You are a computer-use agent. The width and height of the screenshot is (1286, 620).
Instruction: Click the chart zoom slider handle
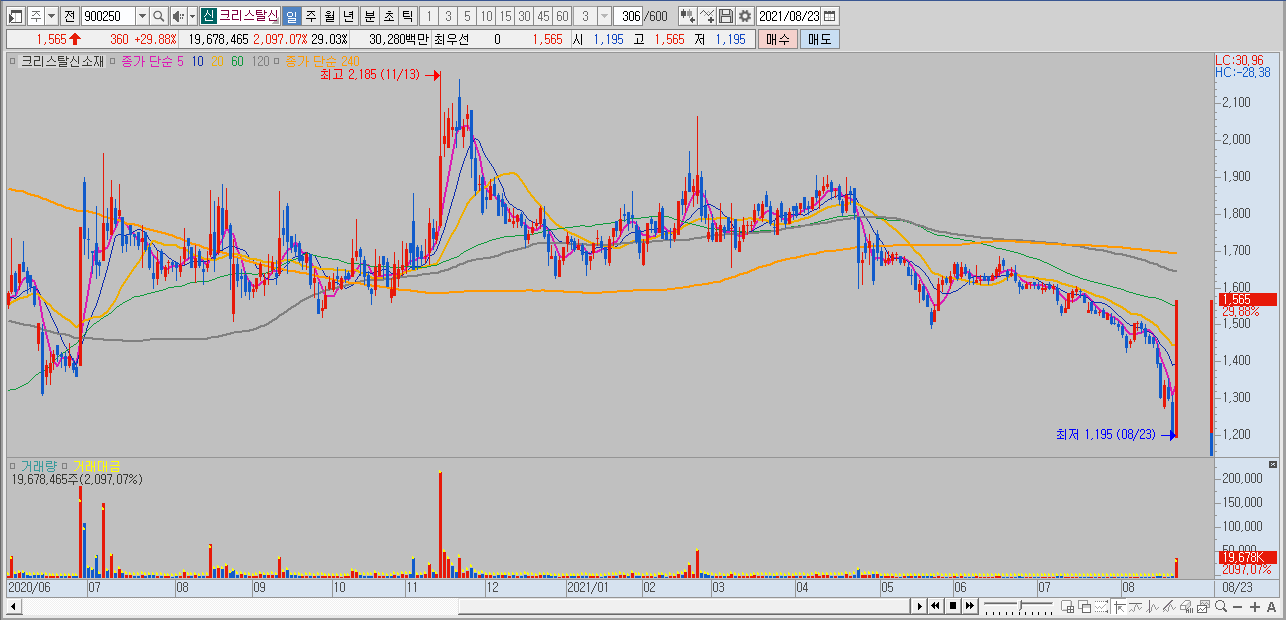pos(1020,605)
